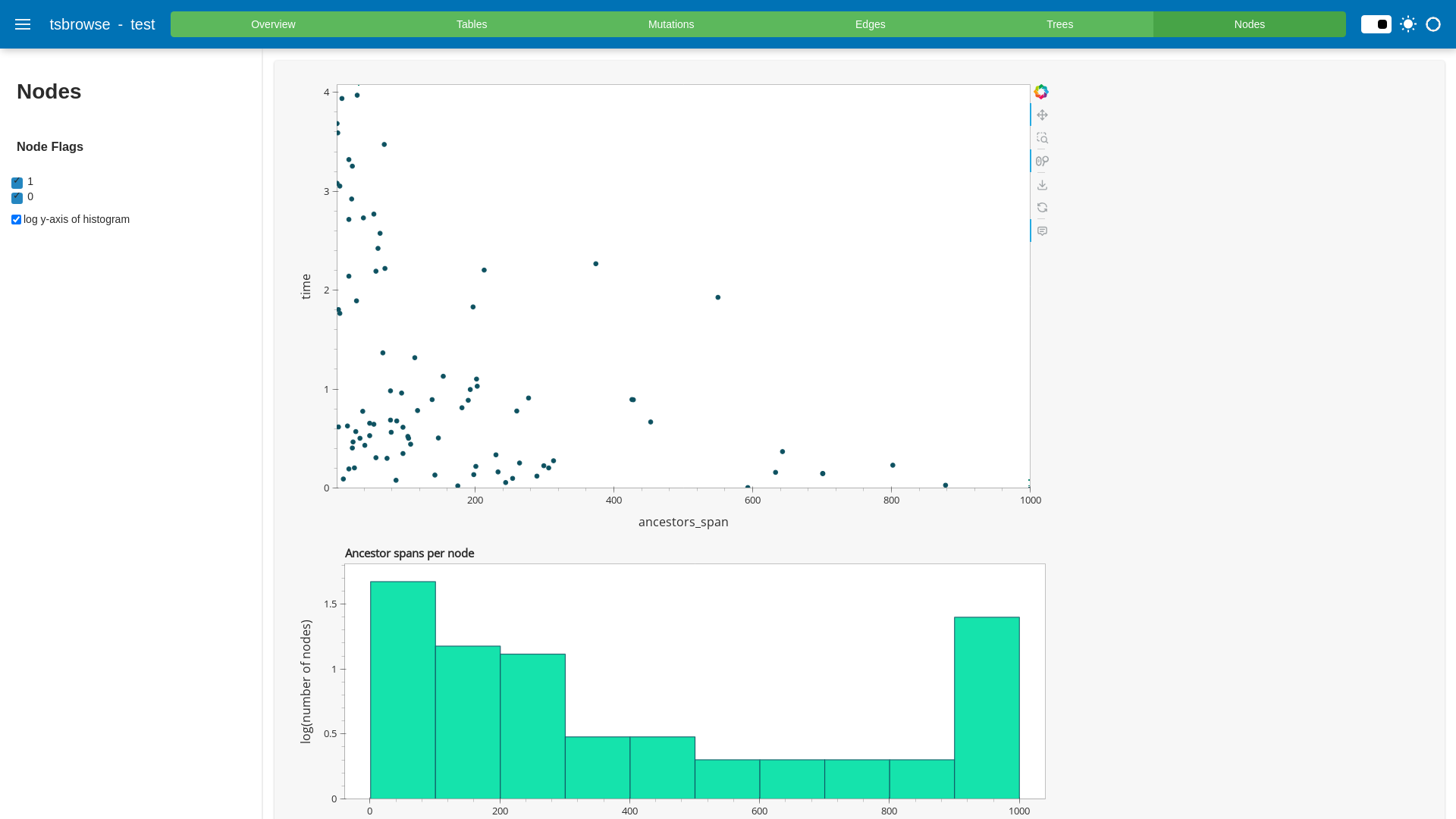1456x819 pixels.
Task: Click the Reset plot icon
Action: pos(1042,208)
